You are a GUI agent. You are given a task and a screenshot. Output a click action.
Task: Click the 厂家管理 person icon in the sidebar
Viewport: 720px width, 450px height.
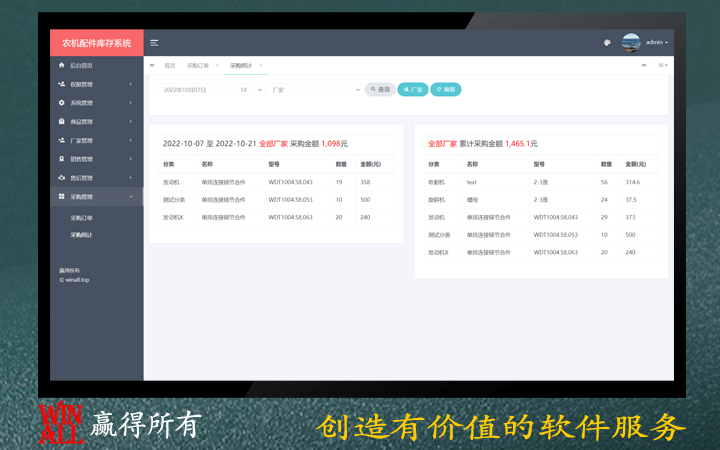point(62,140)
